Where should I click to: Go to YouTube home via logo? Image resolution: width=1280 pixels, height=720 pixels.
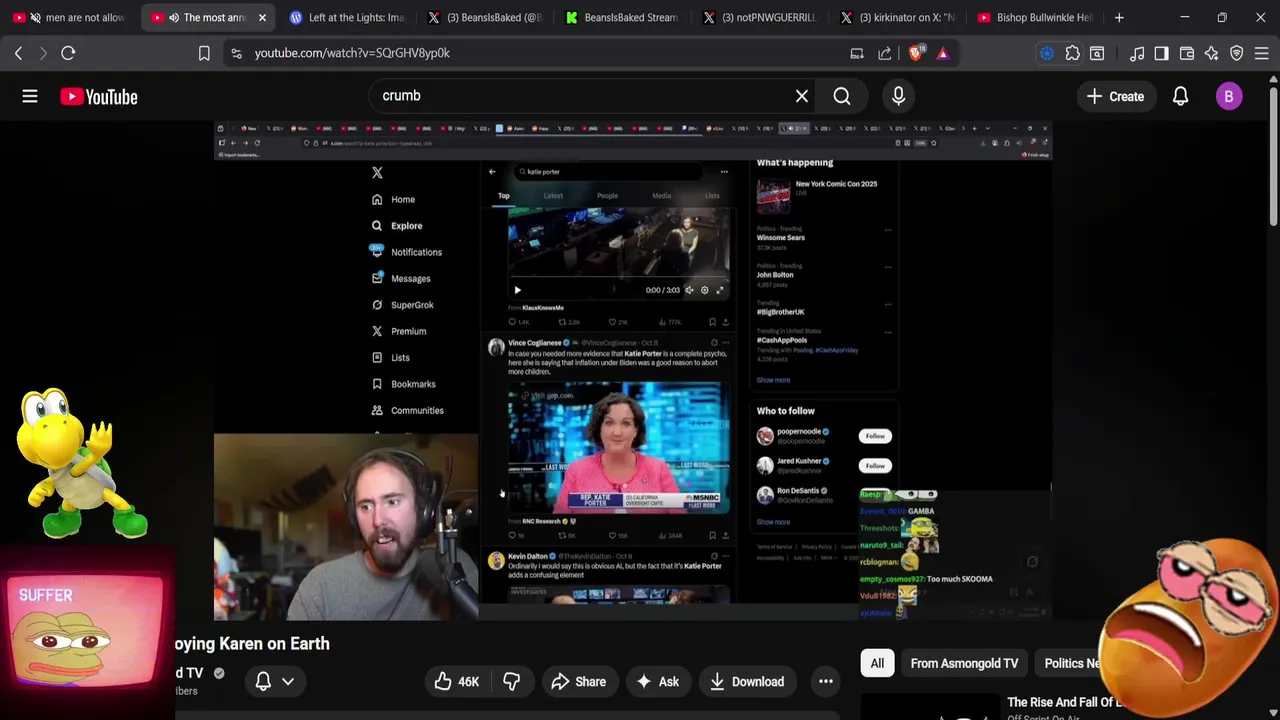tap(98, 96)
